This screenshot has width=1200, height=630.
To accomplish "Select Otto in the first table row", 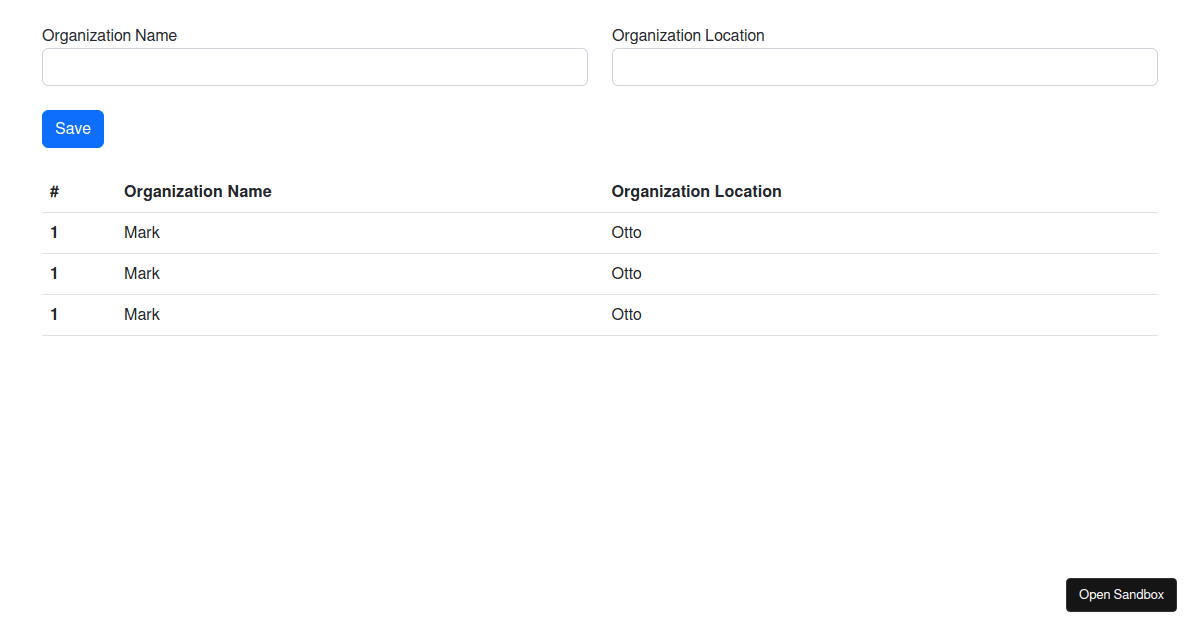I will 626,232.
